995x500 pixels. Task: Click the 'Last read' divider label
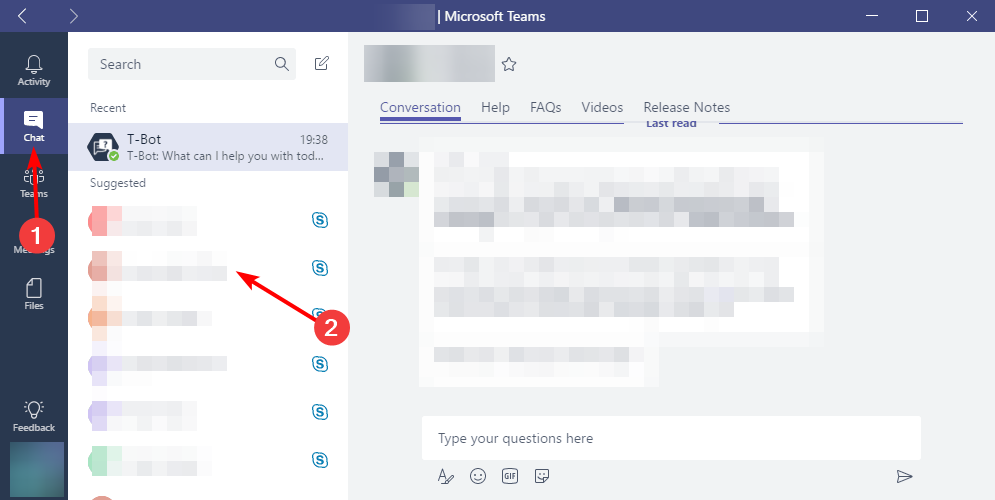[x=671, y=123]
